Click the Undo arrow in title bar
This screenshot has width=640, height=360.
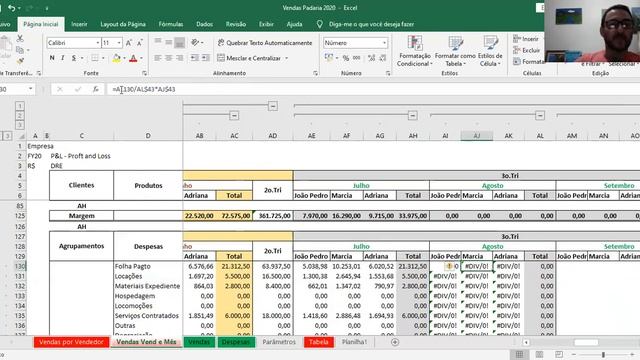(x=12, y=8)
